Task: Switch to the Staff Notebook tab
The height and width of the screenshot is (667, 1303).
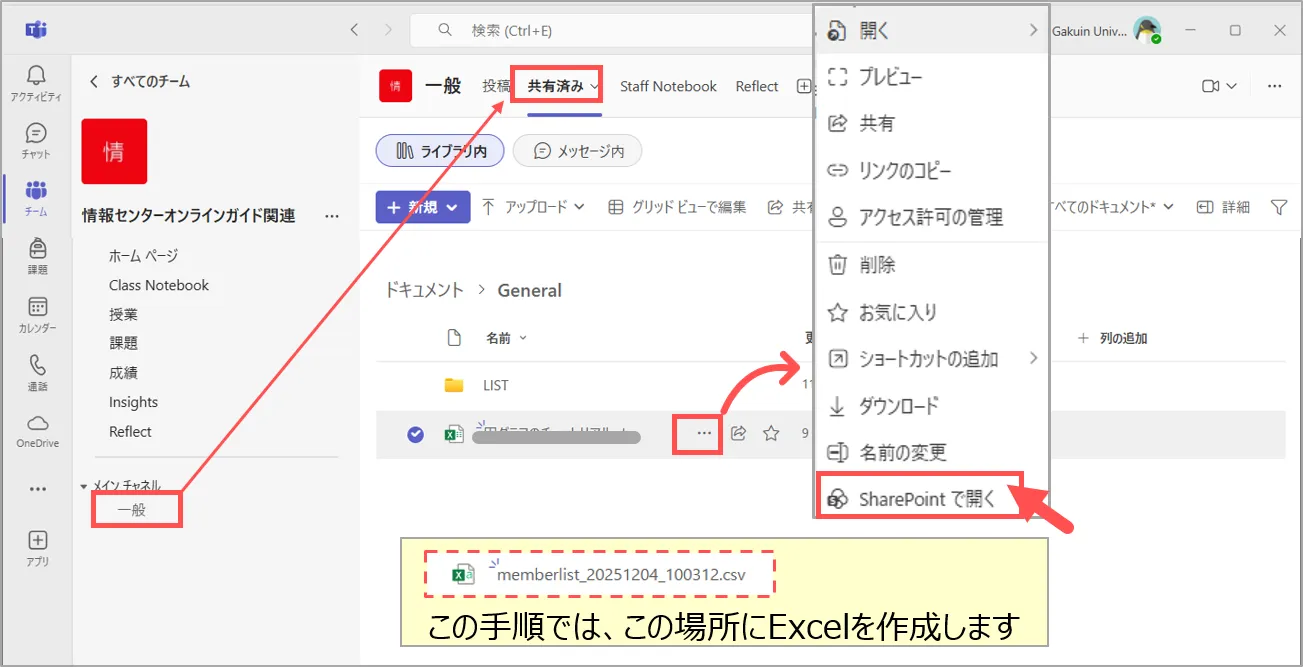Action: (x=668, y=87)
